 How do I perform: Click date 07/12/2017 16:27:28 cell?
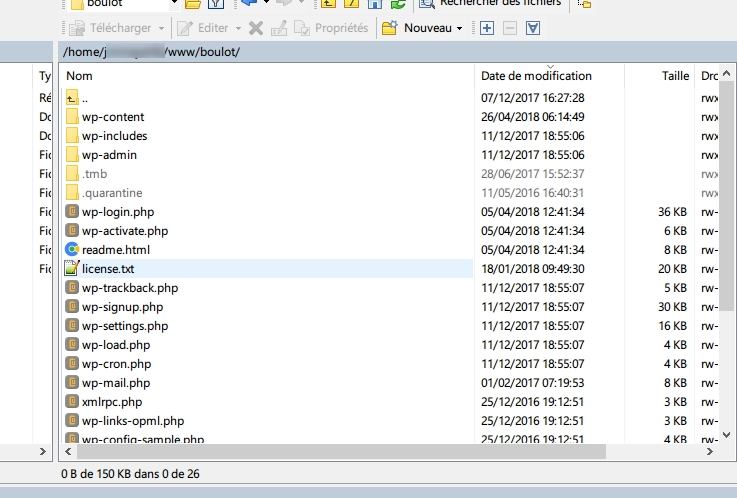tap(533, 98)
